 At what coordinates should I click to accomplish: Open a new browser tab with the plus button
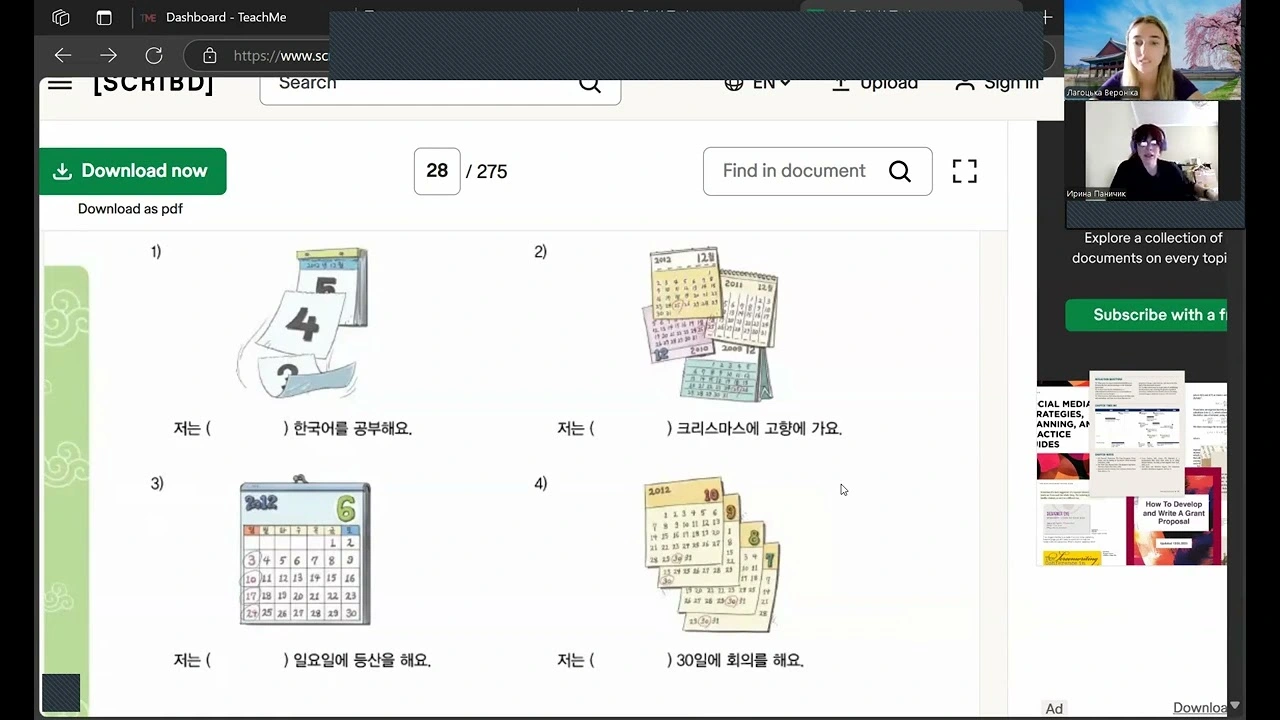pyautogui.click(x=1046, y=17)
